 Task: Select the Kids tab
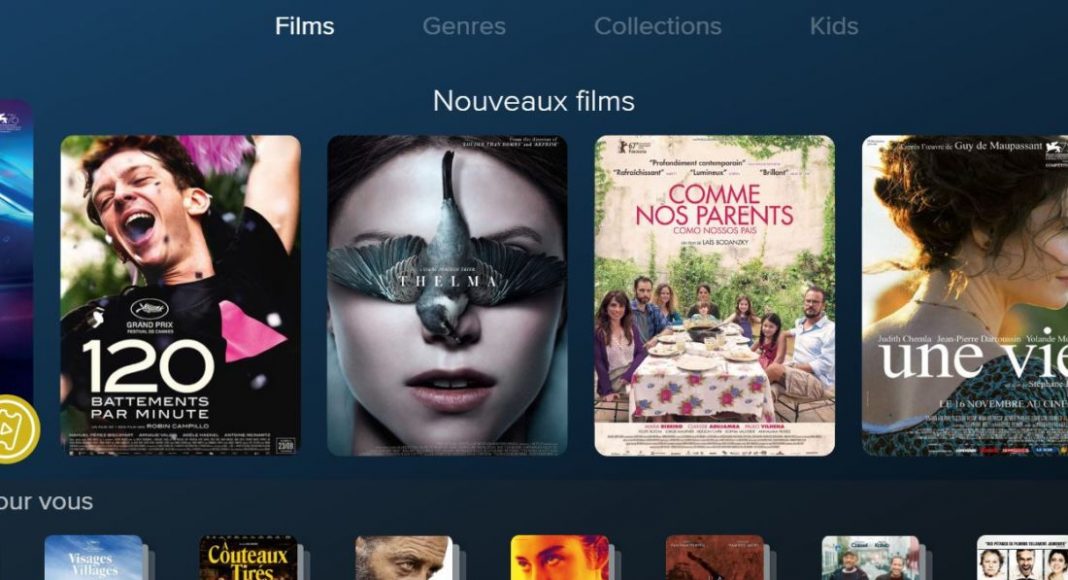point(834,26)
